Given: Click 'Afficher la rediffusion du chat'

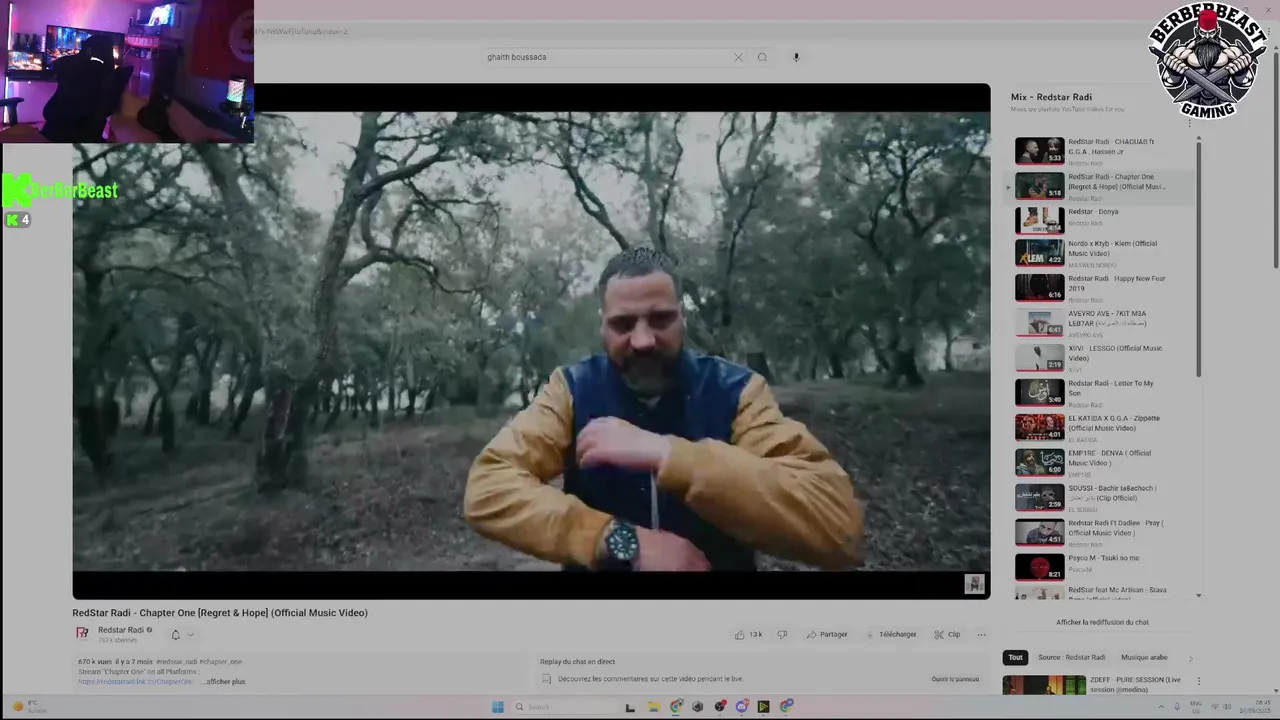Looking at the screenshot, I should (1102, 622).
